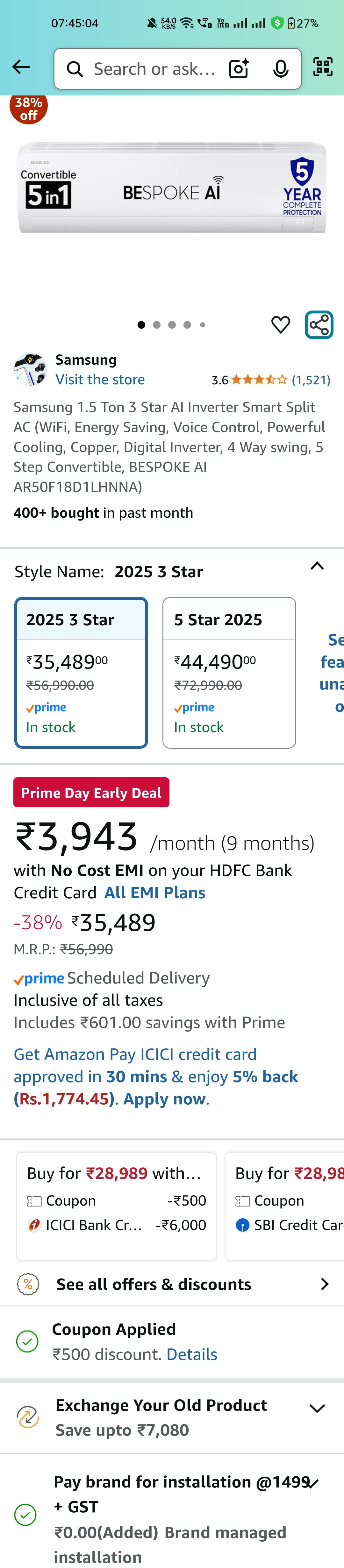Screen dimensions: 344x1568
Task: Select the 5 Star 2025 style option
Action: tap(229, 673)
